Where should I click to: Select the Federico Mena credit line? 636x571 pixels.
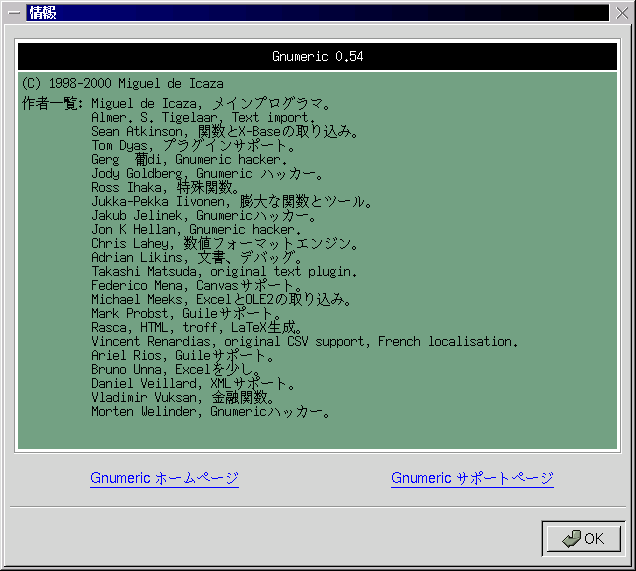pos(196,286)
